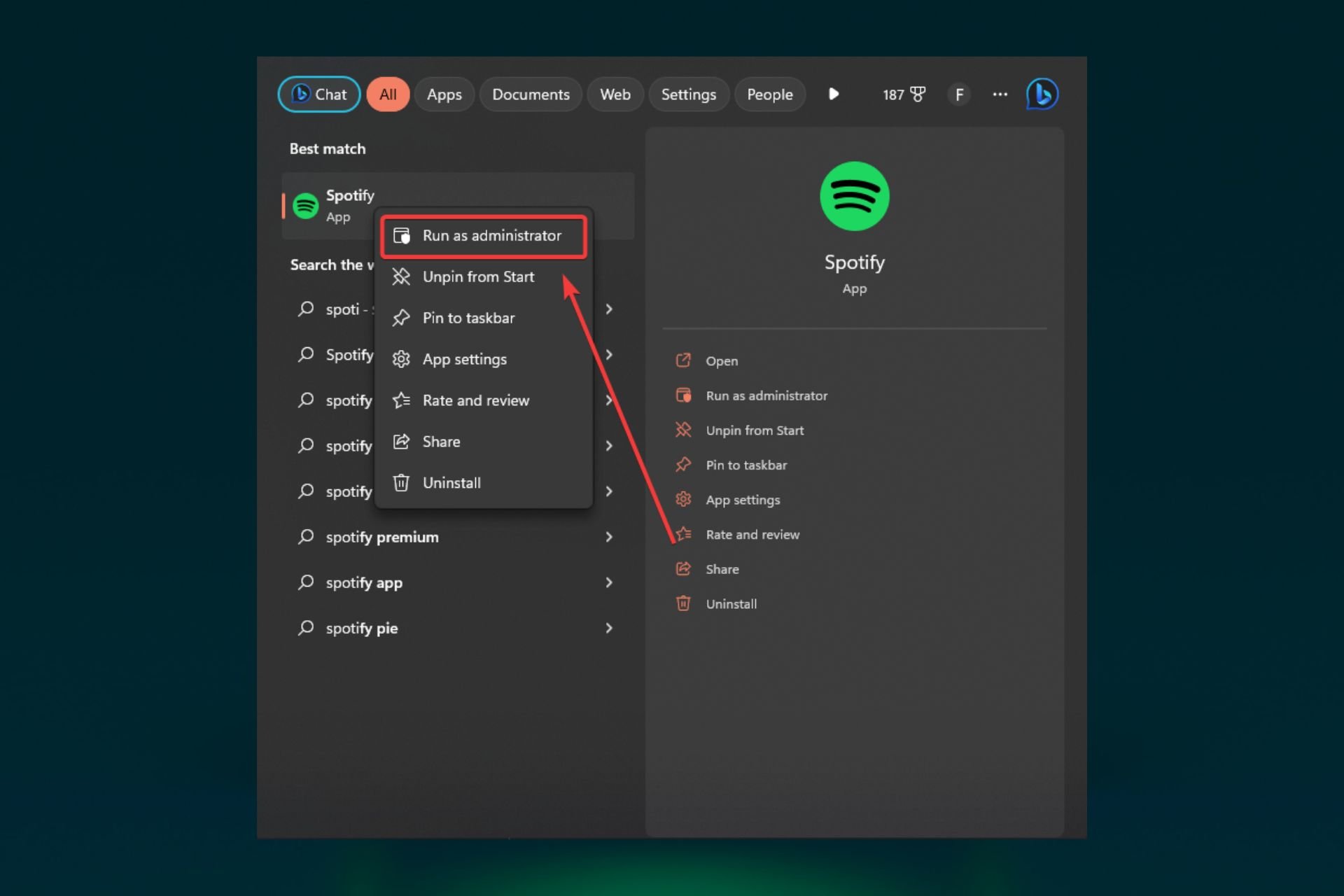Image resolution: width=1344 pixels, height=896 pixels.
Task: Choose App settings in context menu
Action: tap(484, 359)
